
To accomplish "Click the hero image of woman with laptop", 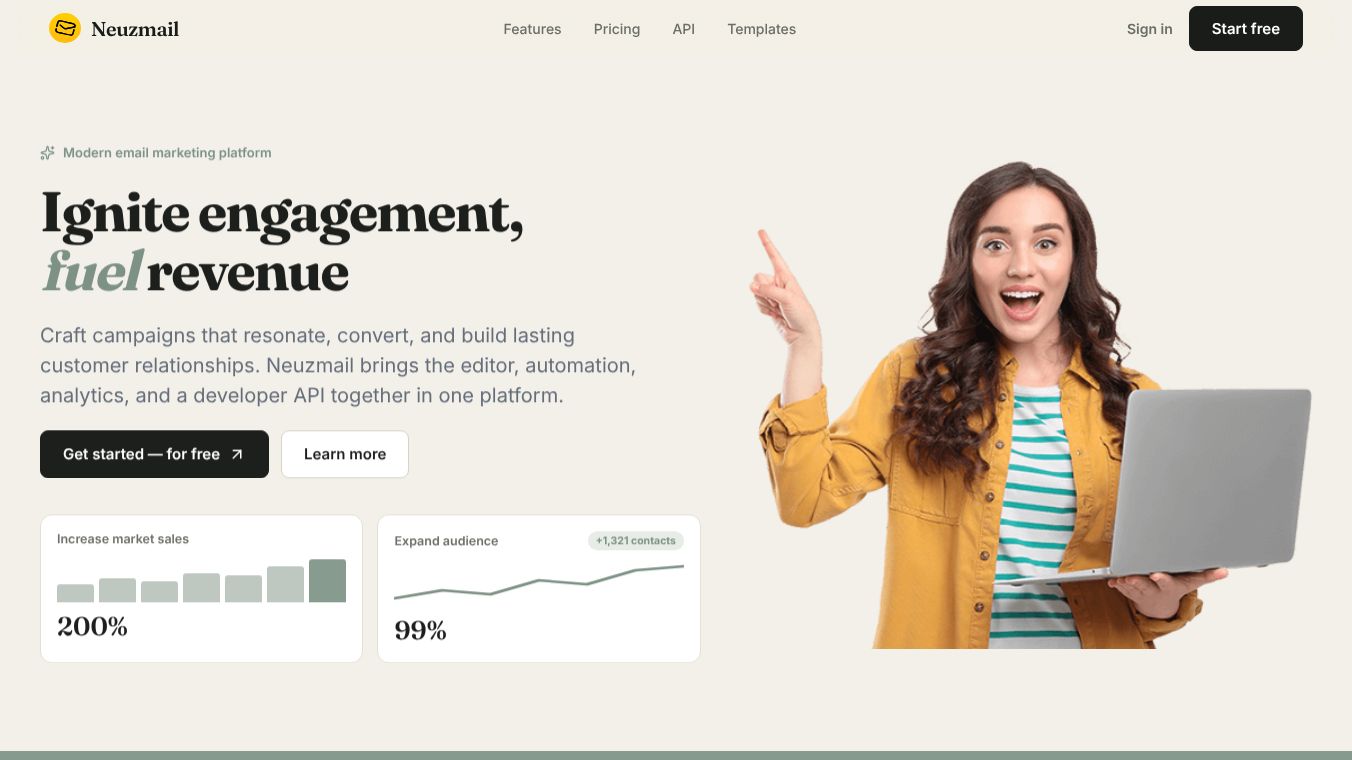I will click(x=1030, y=405).
